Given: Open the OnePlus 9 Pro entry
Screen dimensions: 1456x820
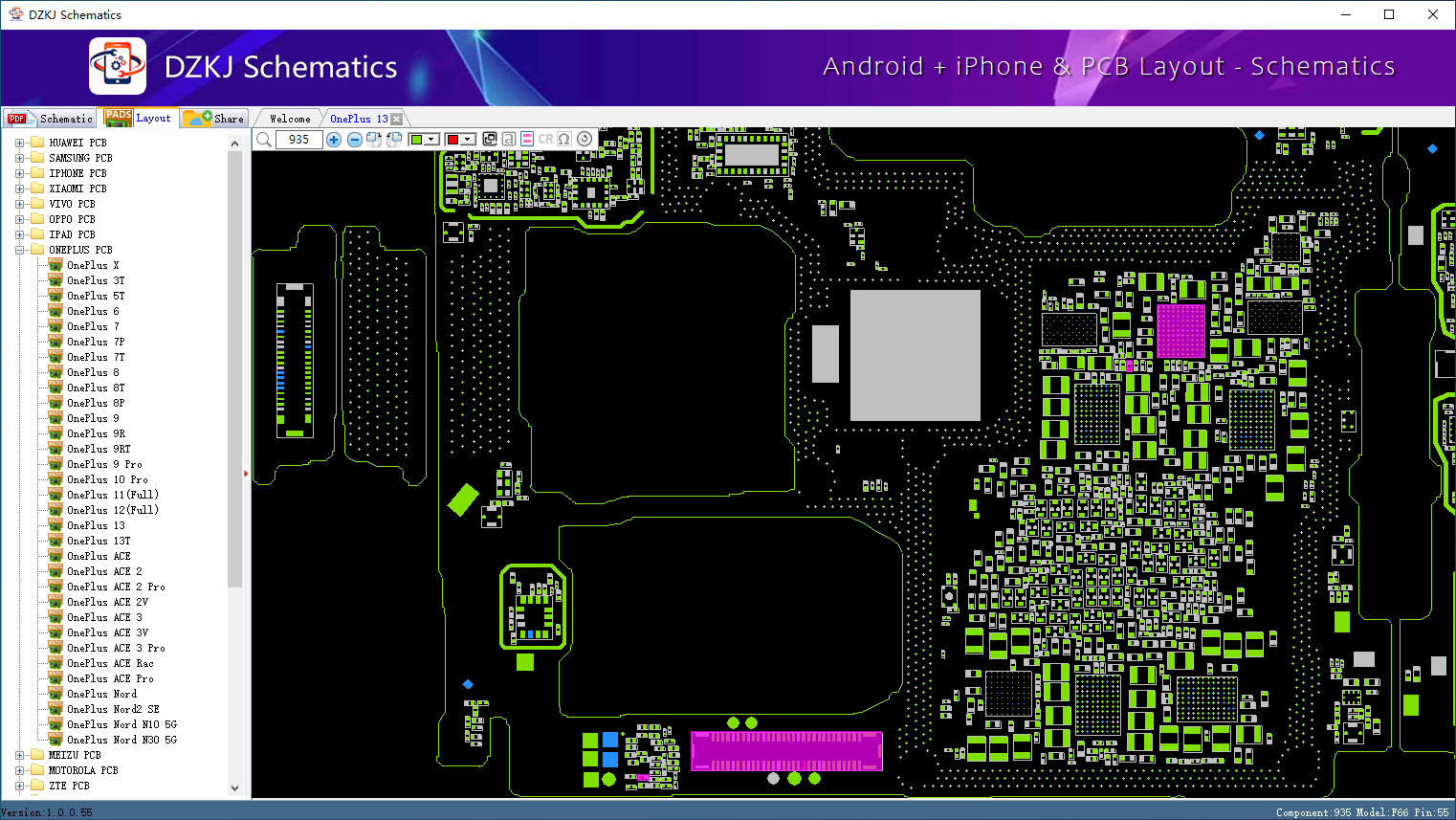Looking at the screenshot, I should click(104, 464).
